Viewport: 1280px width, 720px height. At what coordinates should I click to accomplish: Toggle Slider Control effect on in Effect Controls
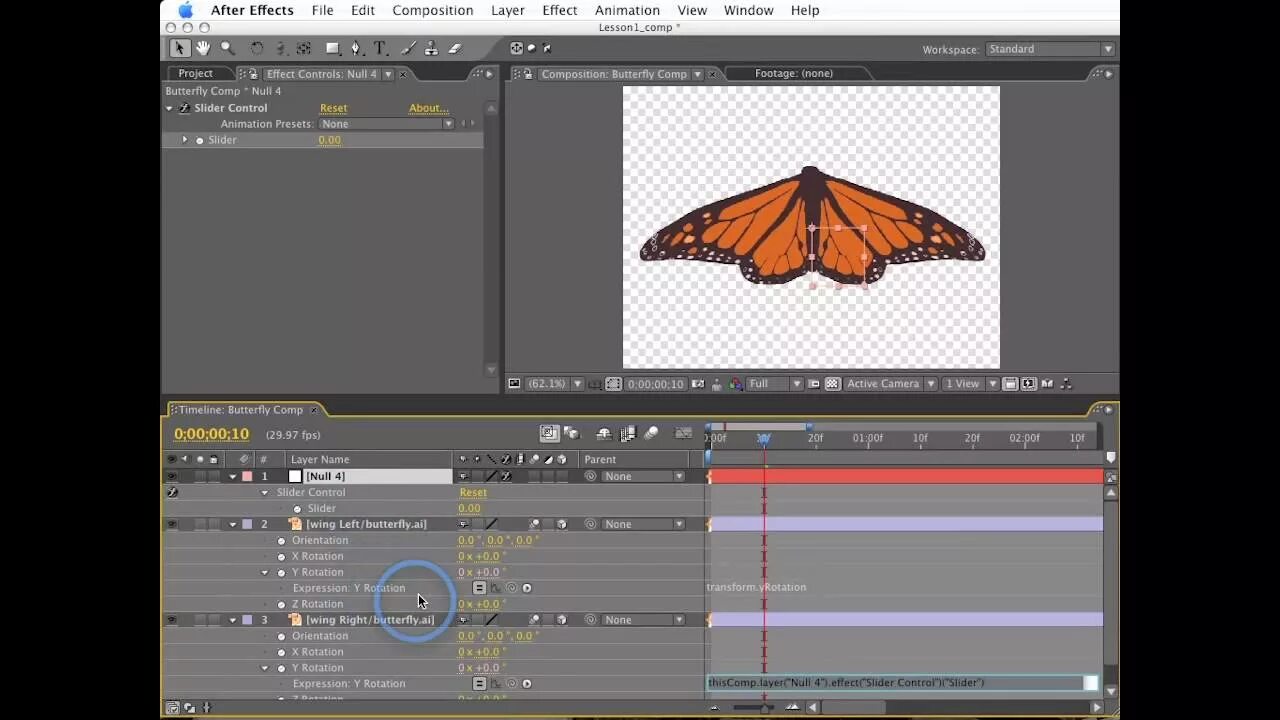pyautogui.click(x=184, y=108)
